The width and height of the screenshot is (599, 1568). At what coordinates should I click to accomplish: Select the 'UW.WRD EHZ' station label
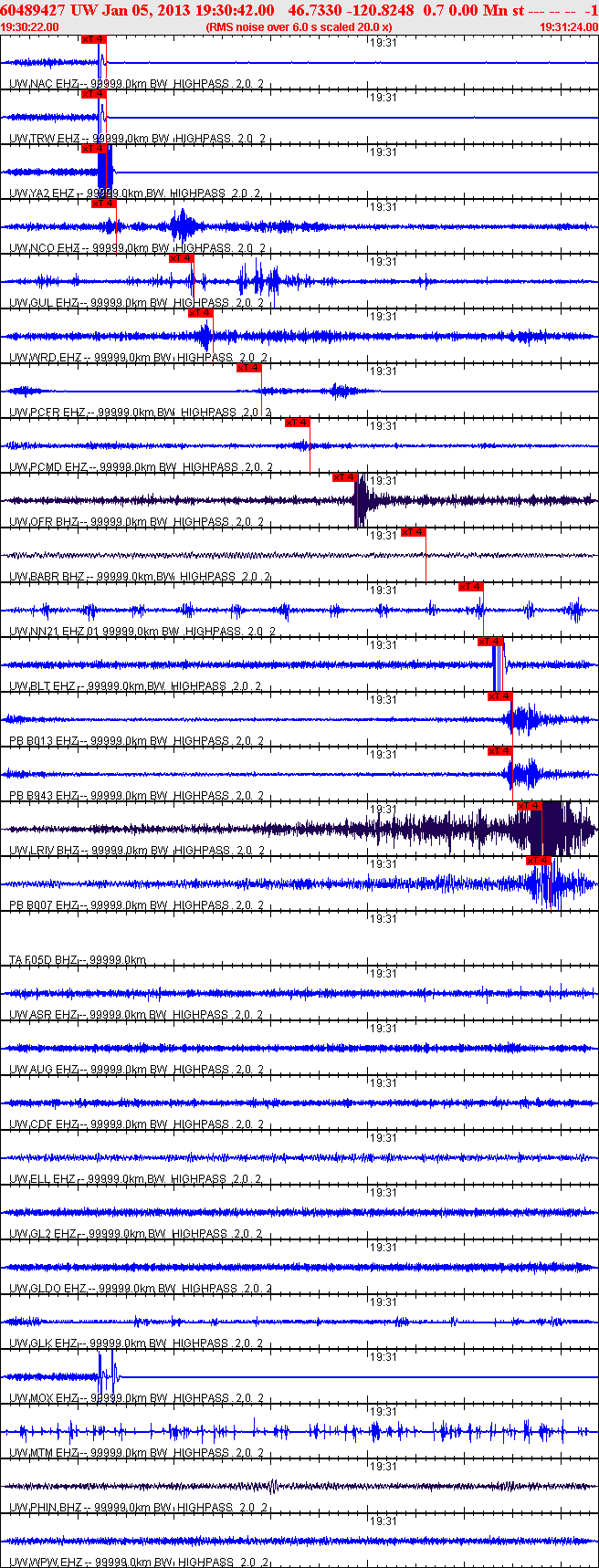[46, 358]
